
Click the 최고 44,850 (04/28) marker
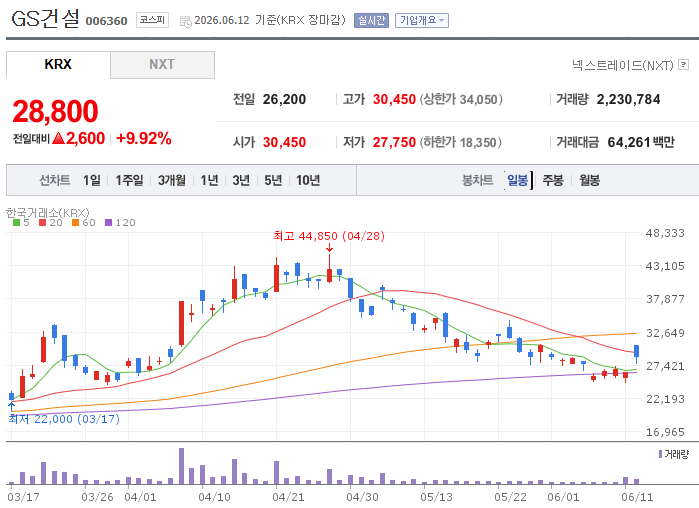click(x=329, y=236)
